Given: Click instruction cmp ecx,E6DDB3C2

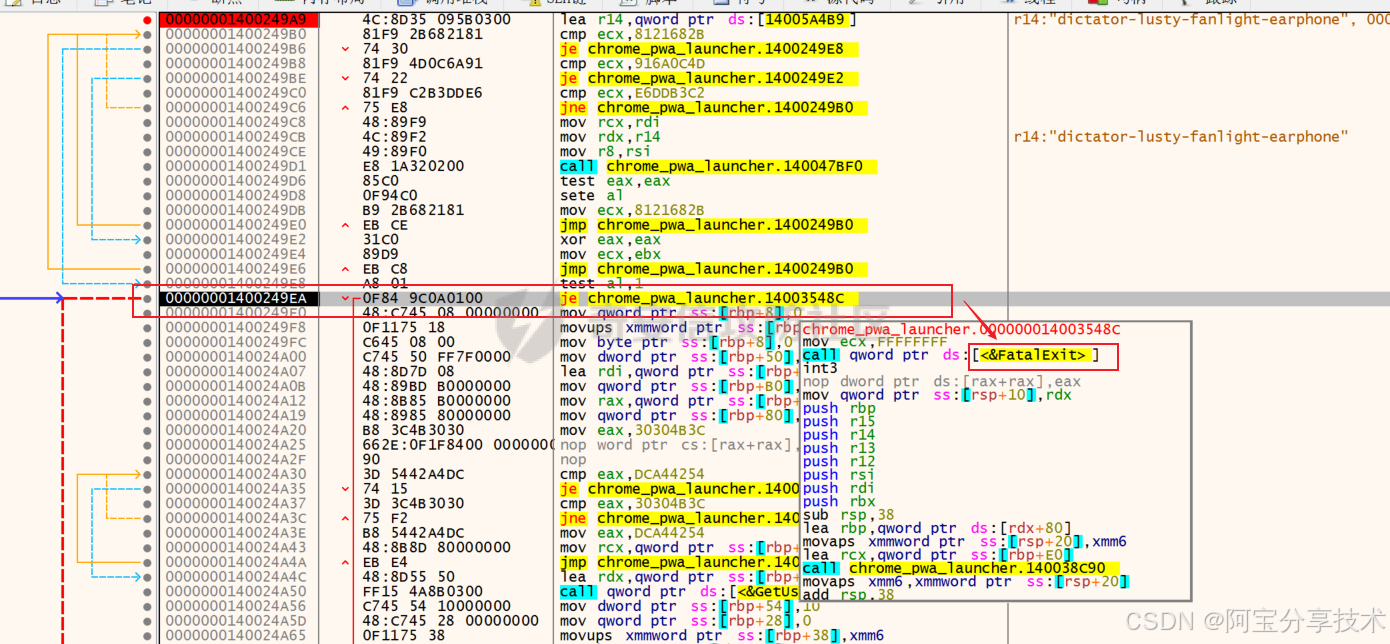Looking at the screenshot, I should point(632,92).
